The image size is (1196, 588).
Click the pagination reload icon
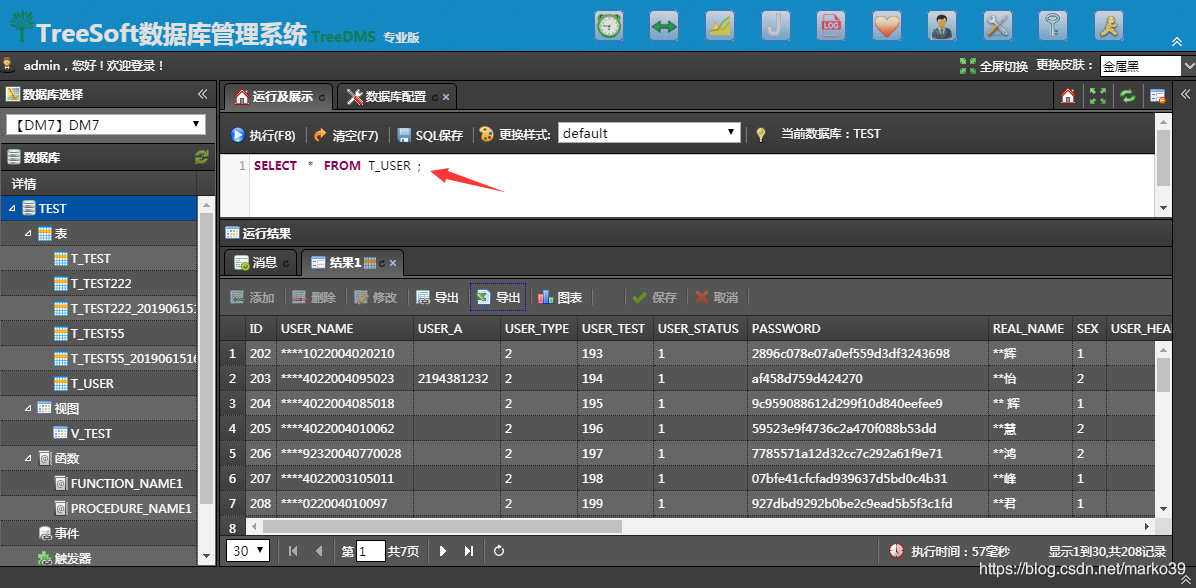pyautogui.click(x=499, y=551)
